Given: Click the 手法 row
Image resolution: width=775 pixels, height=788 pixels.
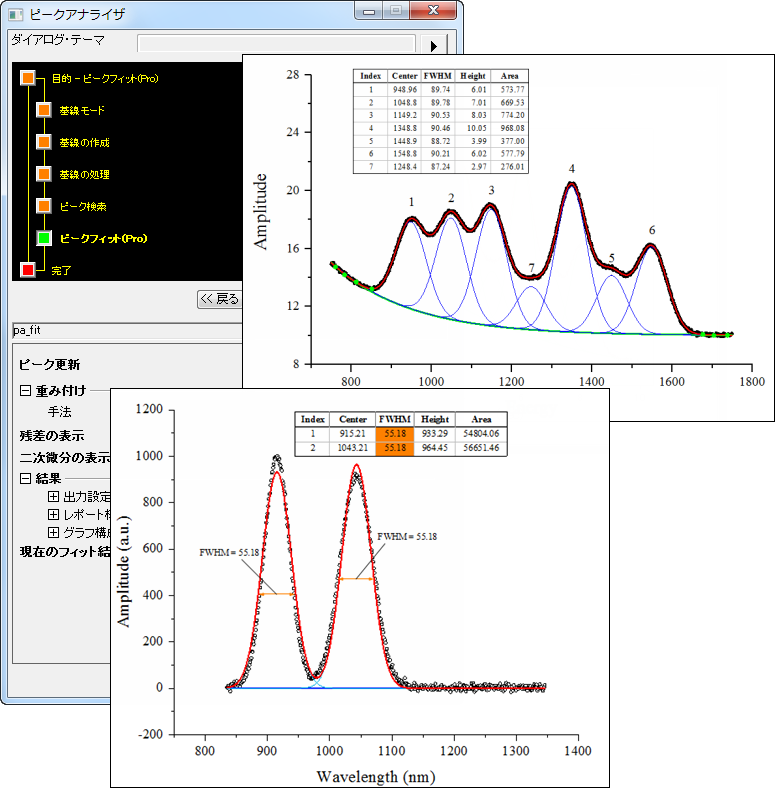Looking at the screenshot, I should click(x=59, y=412).
